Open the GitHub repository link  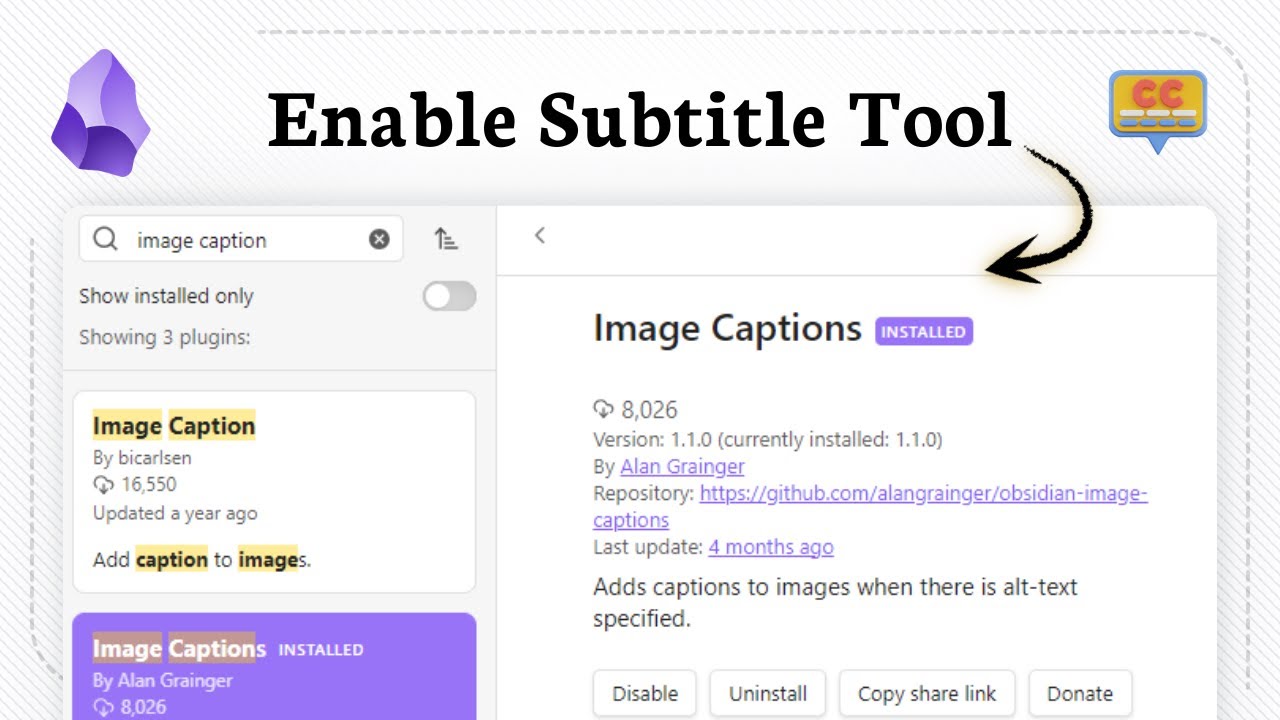tap(870, 506)
